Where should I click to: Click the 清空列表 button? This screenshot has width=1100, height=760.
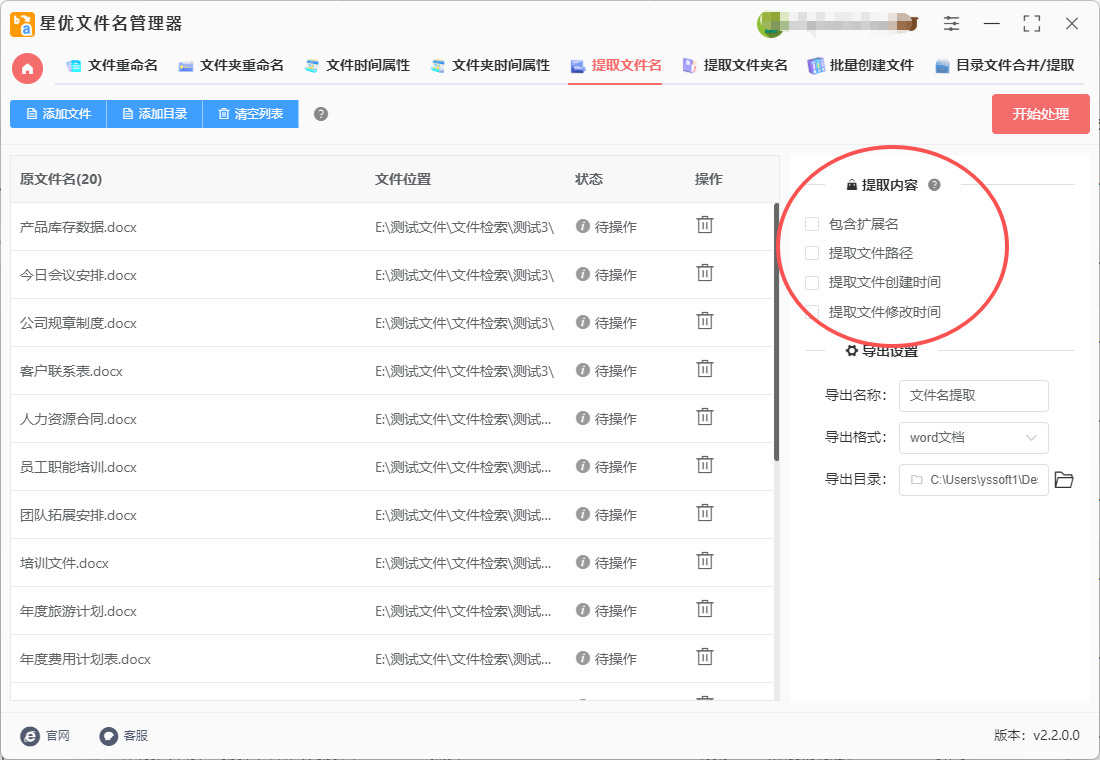click(x=250, y=114)
